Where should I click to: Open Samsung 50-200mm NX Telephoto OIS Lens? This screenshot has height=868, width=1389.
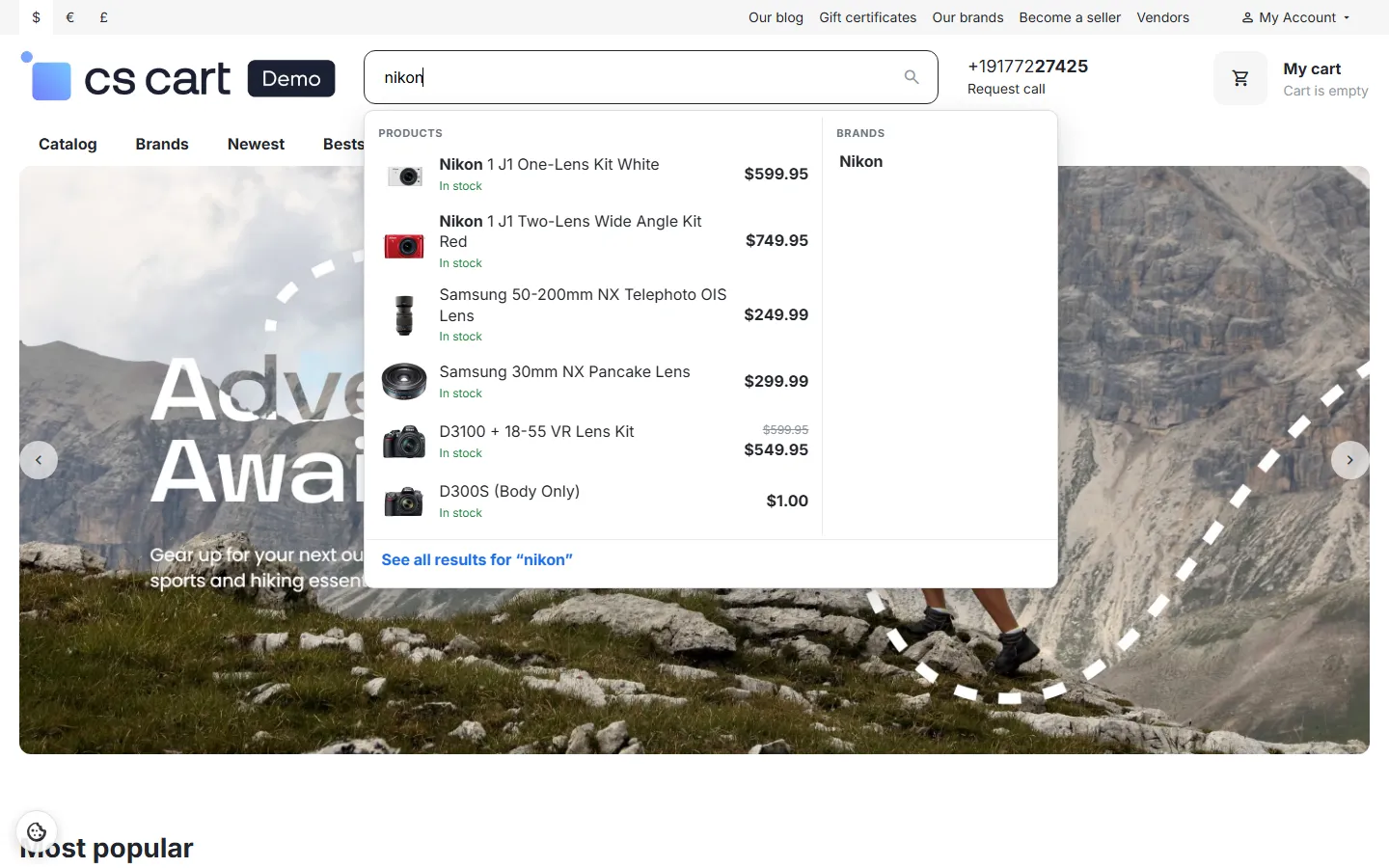pos(583,305)
